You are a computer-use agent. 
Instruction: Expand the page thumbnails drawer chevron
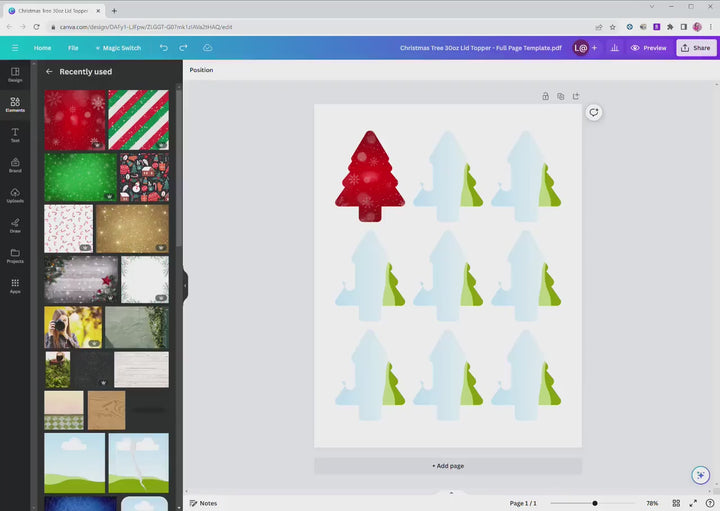point(451,492)
